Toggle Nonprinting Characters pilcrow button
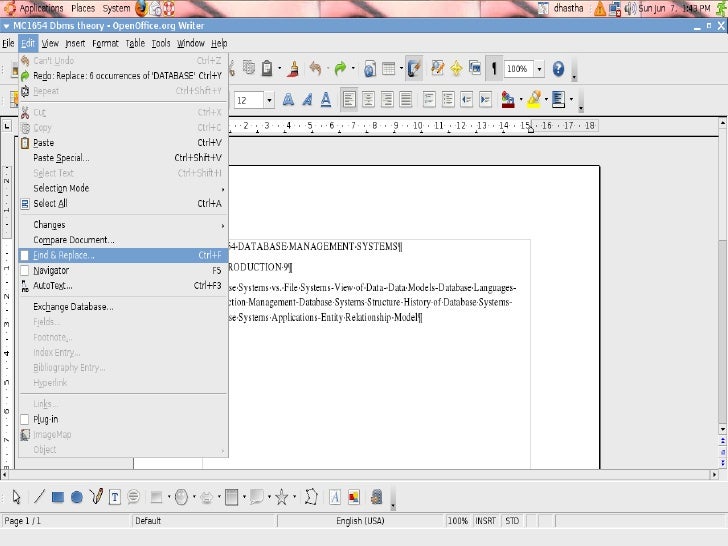 (x=494, y=69)
